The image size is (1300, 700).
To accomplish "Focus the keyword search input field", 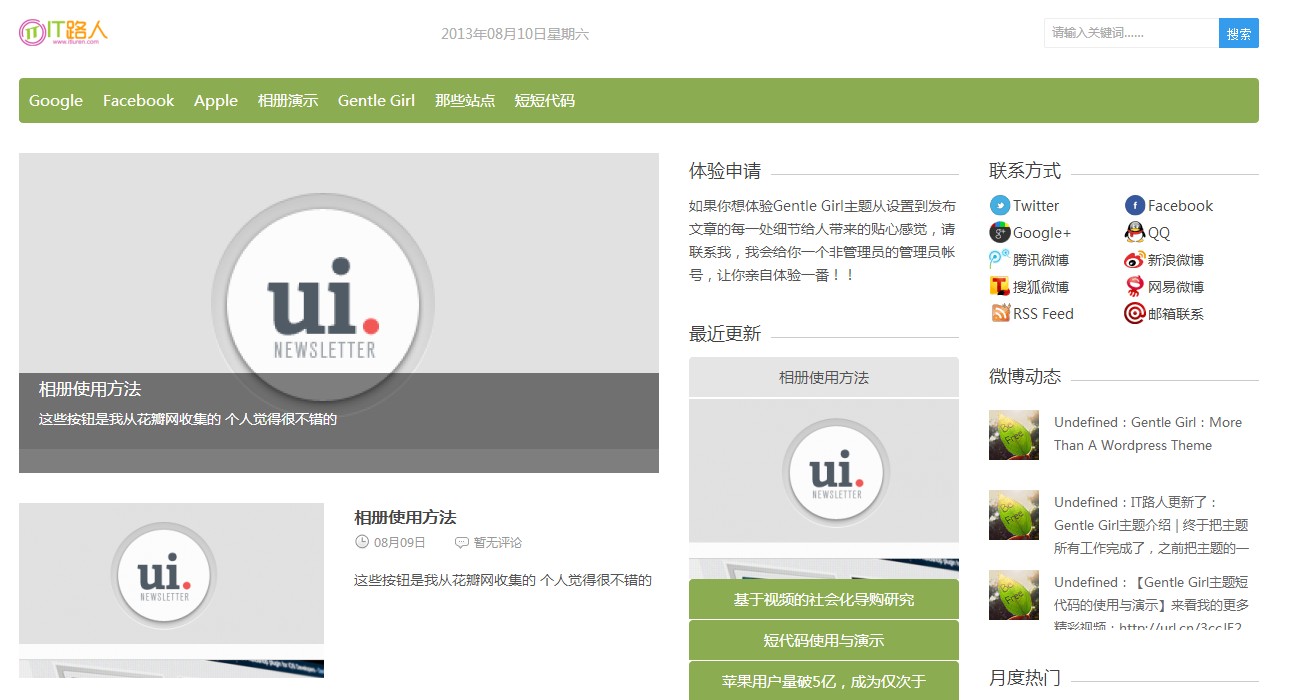I will [1130, 33].
